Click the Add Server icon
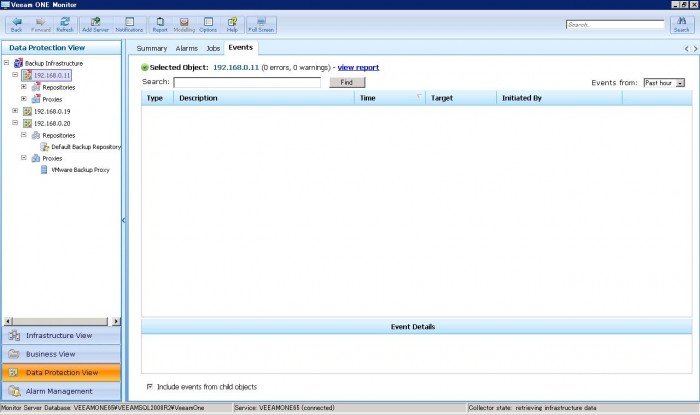This screenshot has height=415, width=700. coord(95,23)
